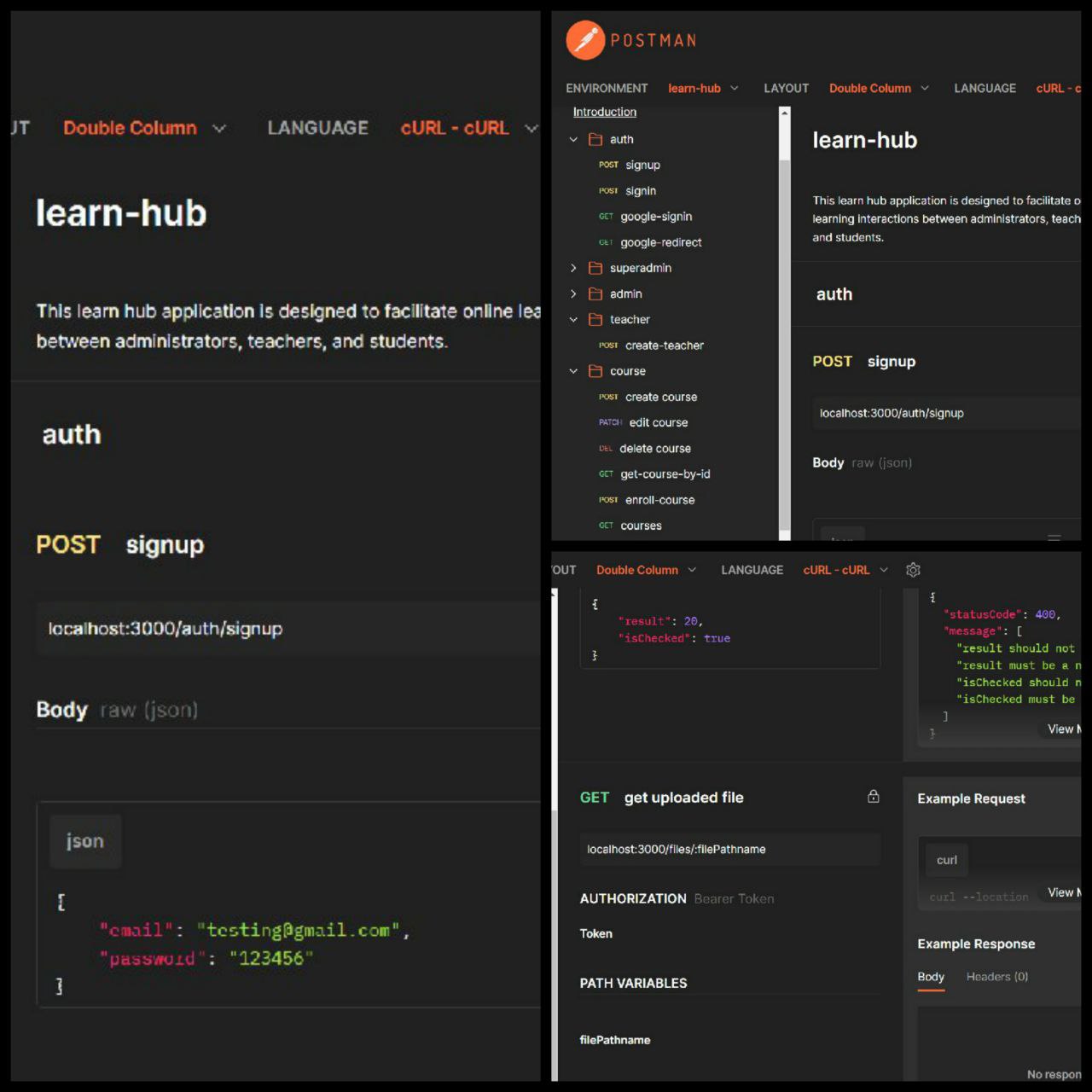Click the superadmin folder icon
This screenshot has height=1092, width=1092.
tap(595, 268)
